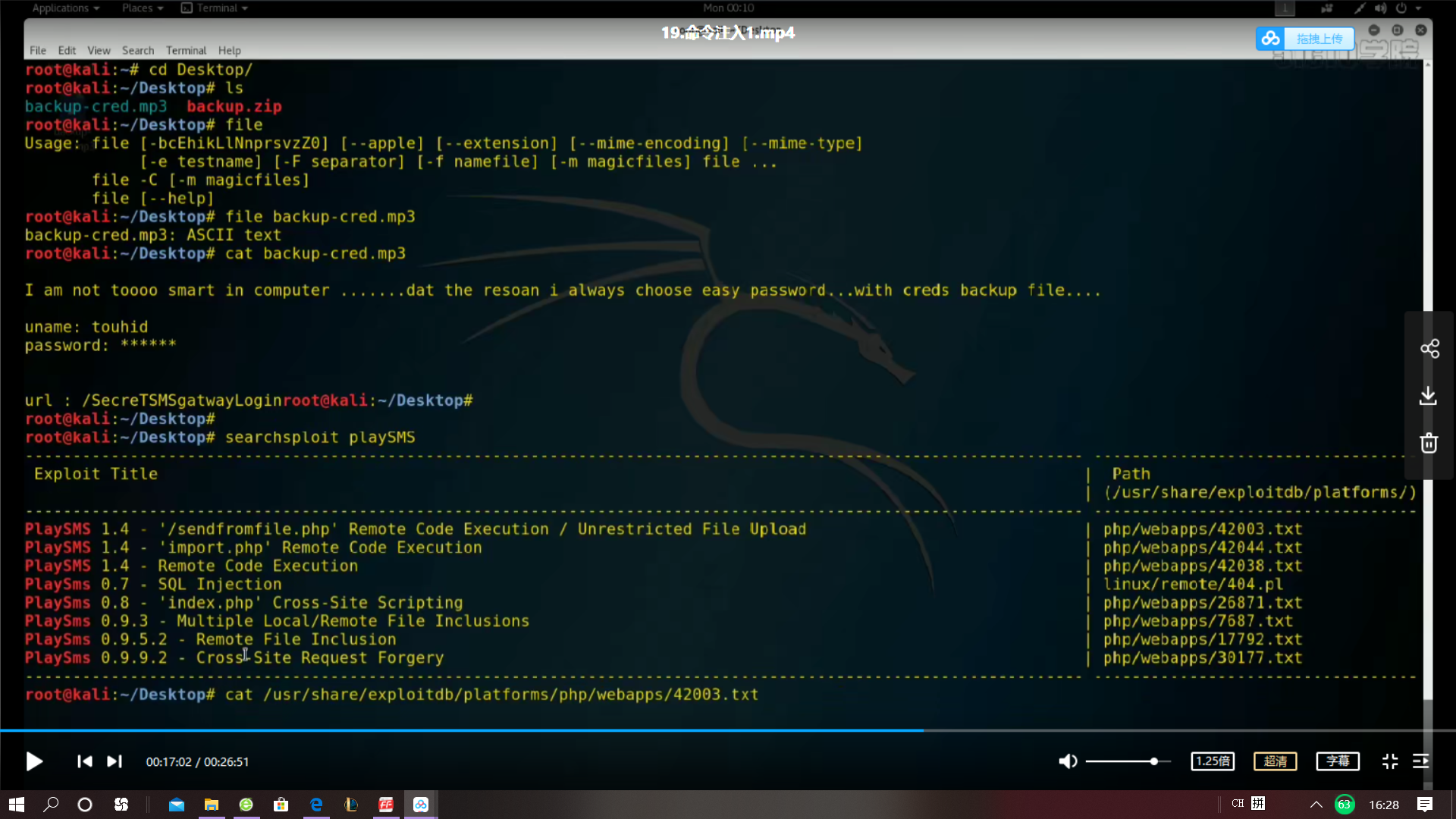Open File Explorer on taskbar
The image size is (1456, 819).
212,805
